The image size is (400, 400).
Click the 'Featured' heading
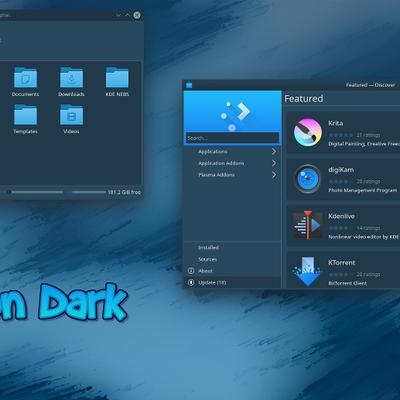tap(304, 99)
